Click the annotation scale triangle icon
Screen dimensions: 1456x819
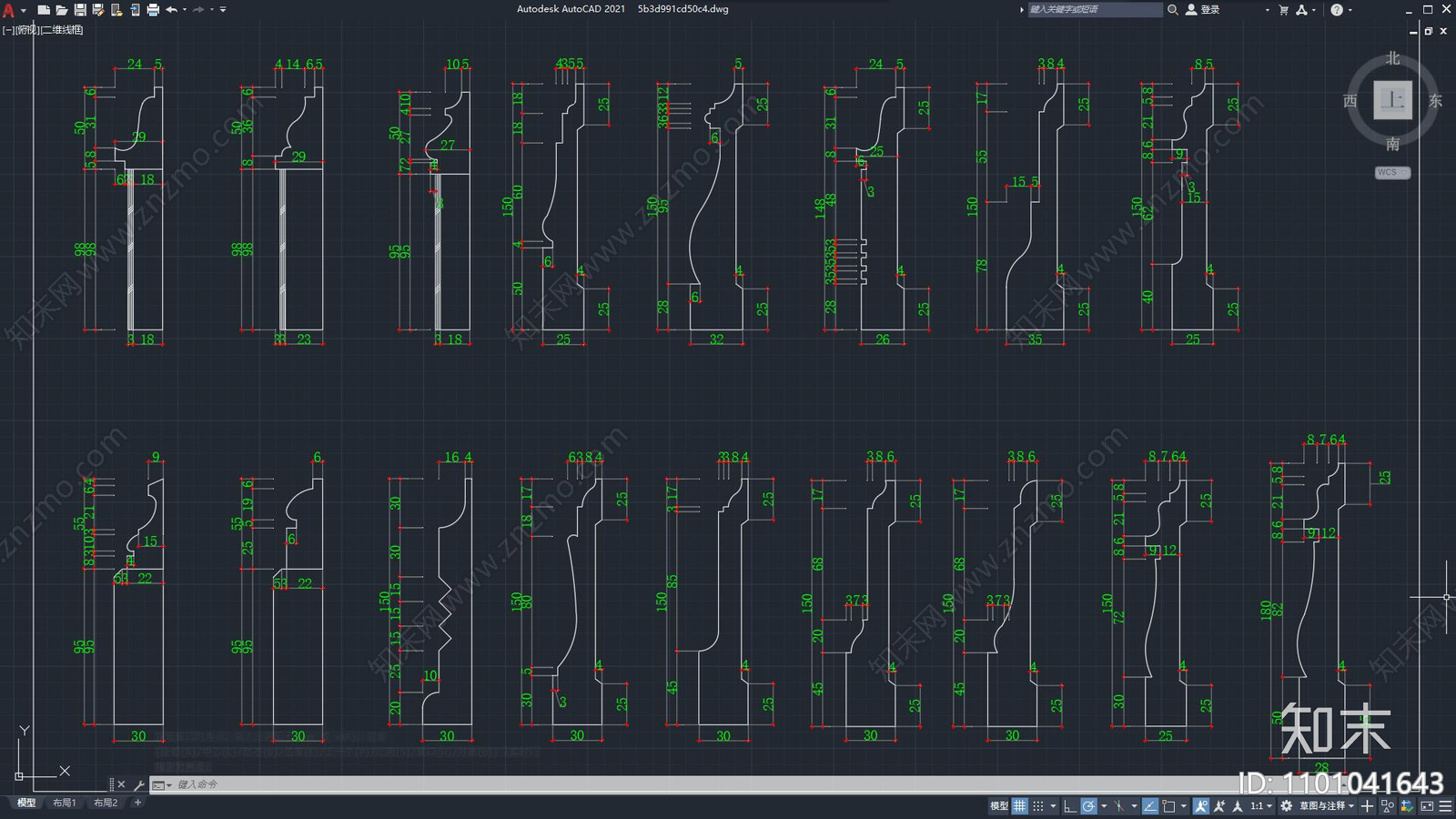1237,806
